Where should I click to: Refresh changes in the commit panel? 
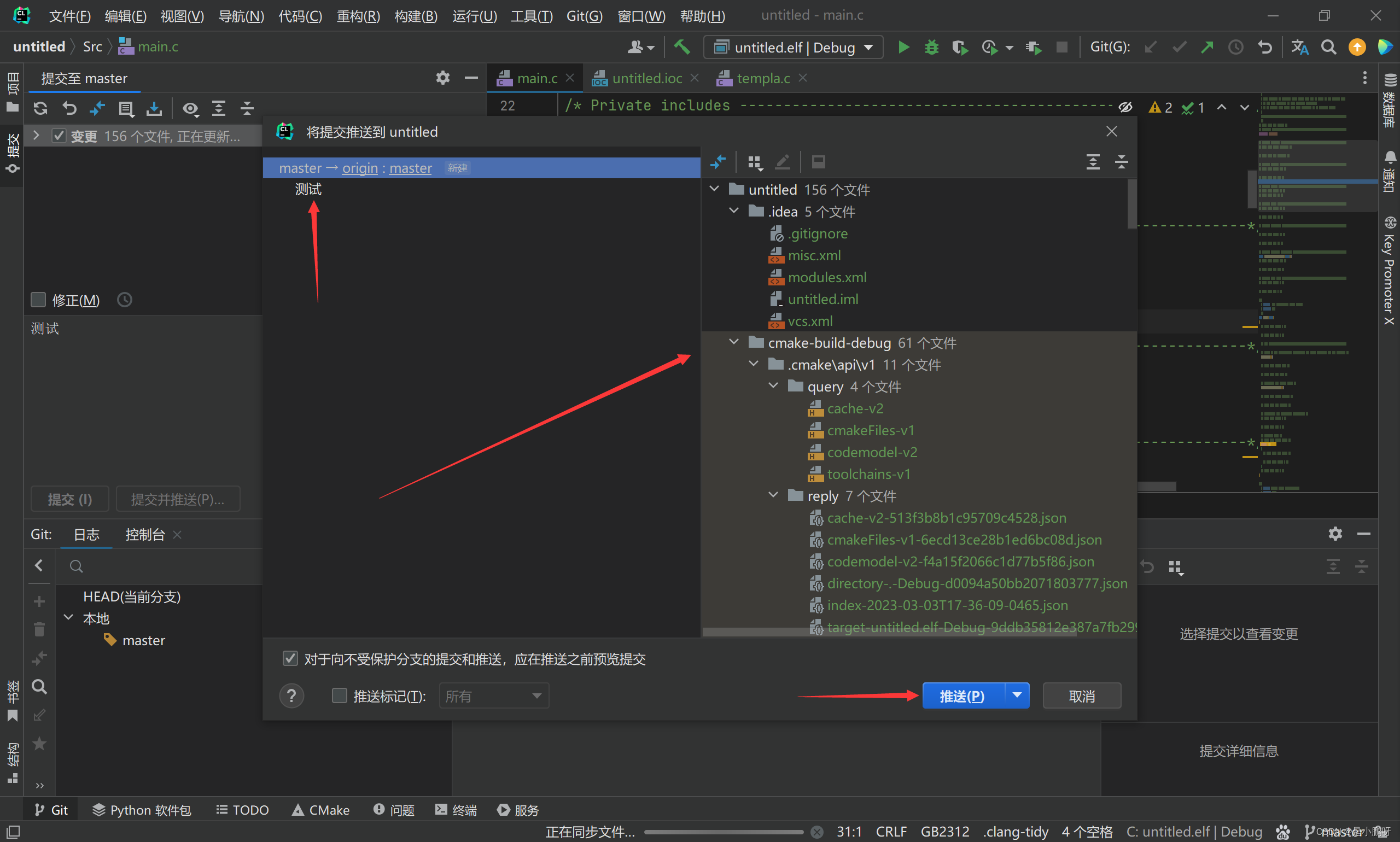(40, 108)
